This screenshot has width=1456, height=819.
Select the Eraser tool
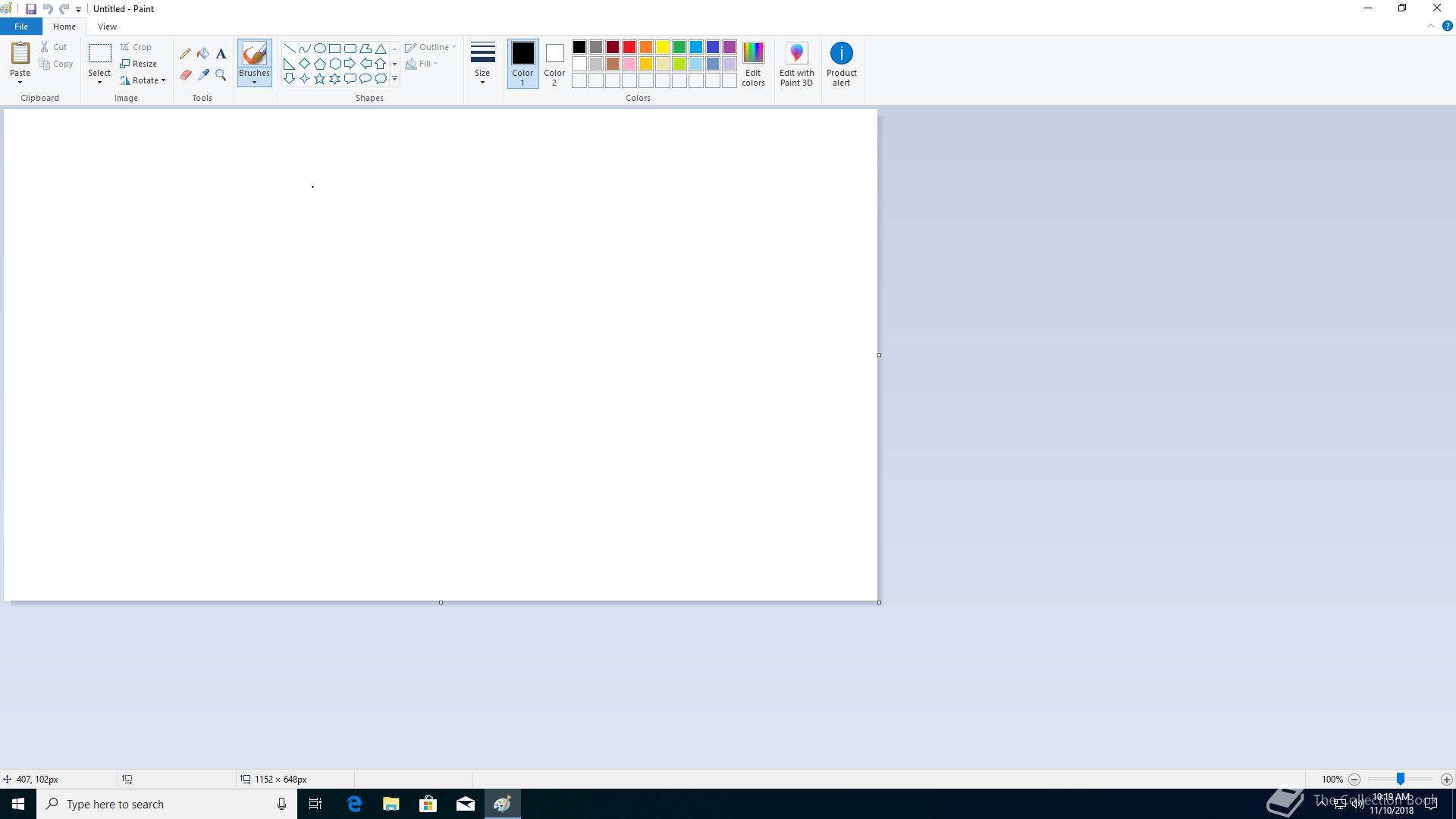click(x=185, y=75)
